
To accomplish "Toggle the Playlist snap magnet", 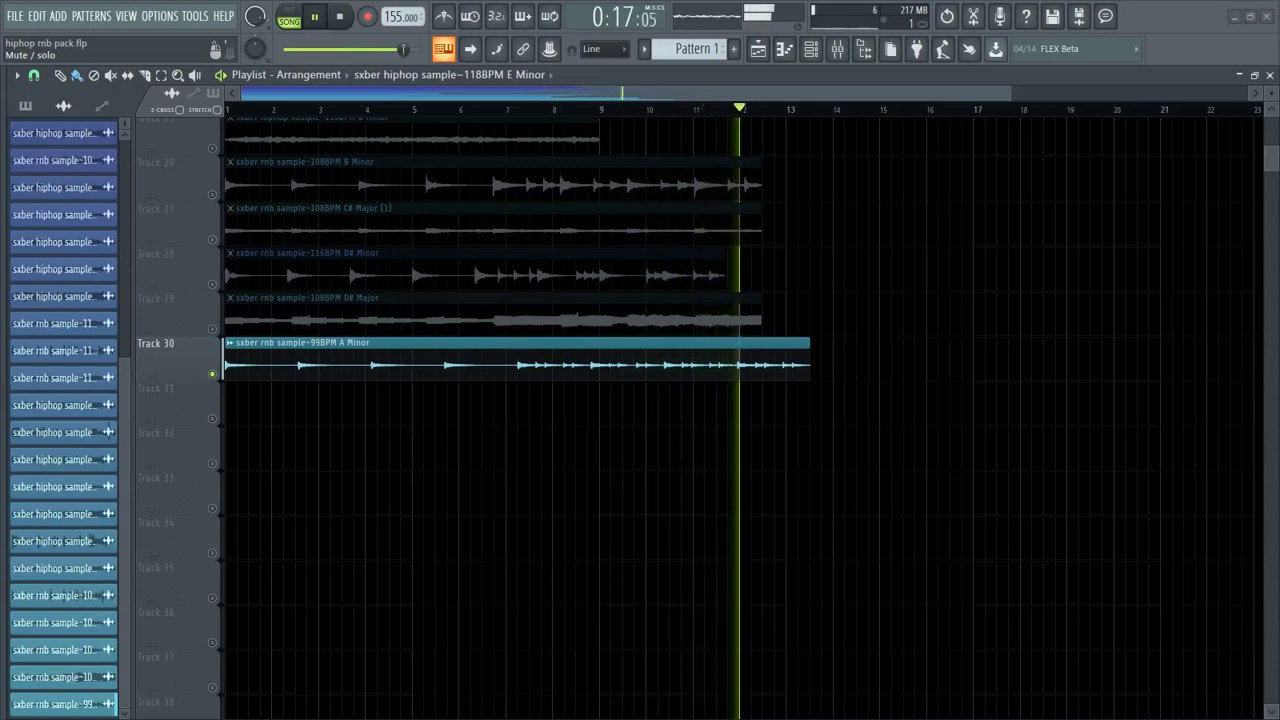I will [34, 75].
